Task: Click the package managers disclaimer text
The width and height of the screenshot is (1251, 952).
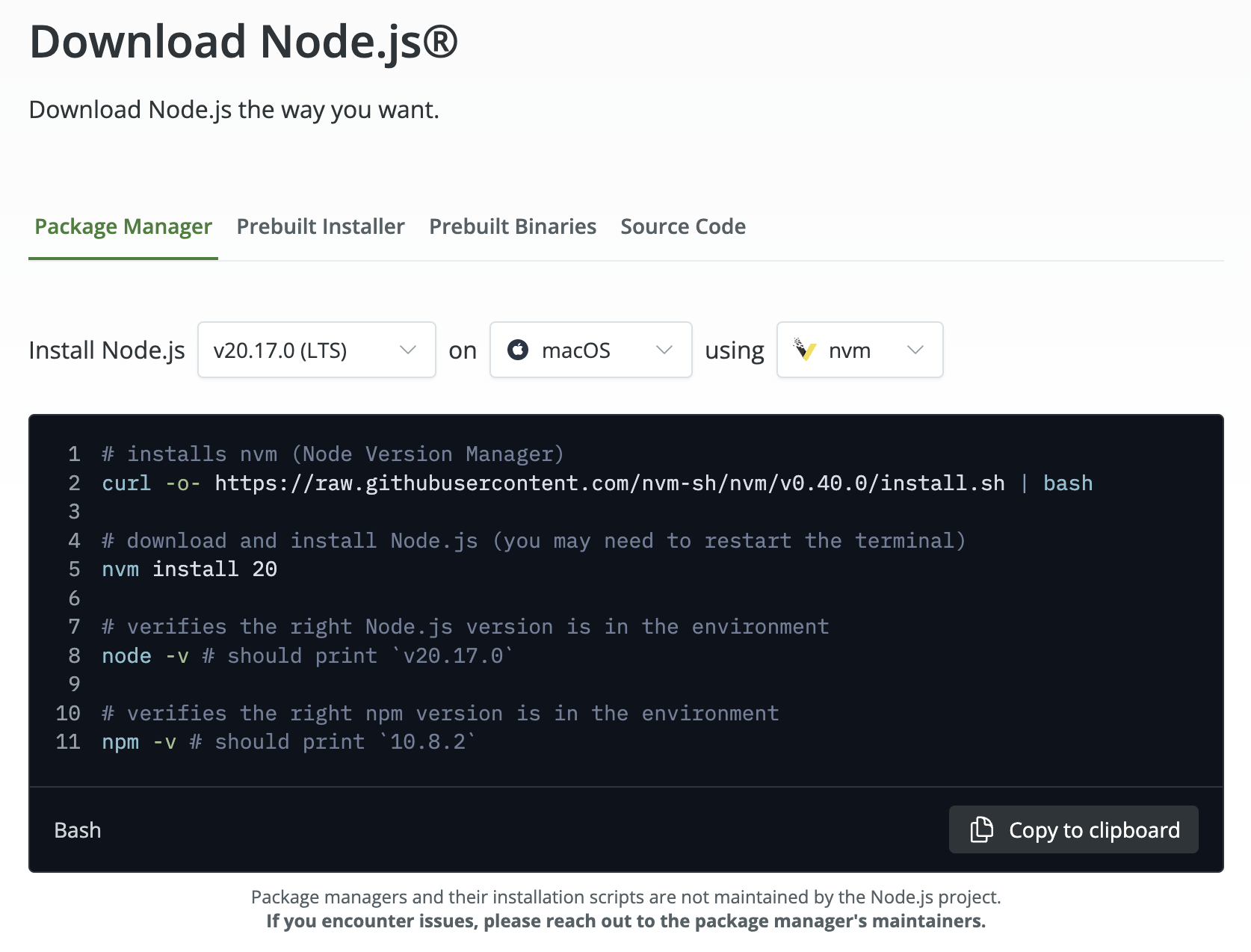Action: coord(626,897)
